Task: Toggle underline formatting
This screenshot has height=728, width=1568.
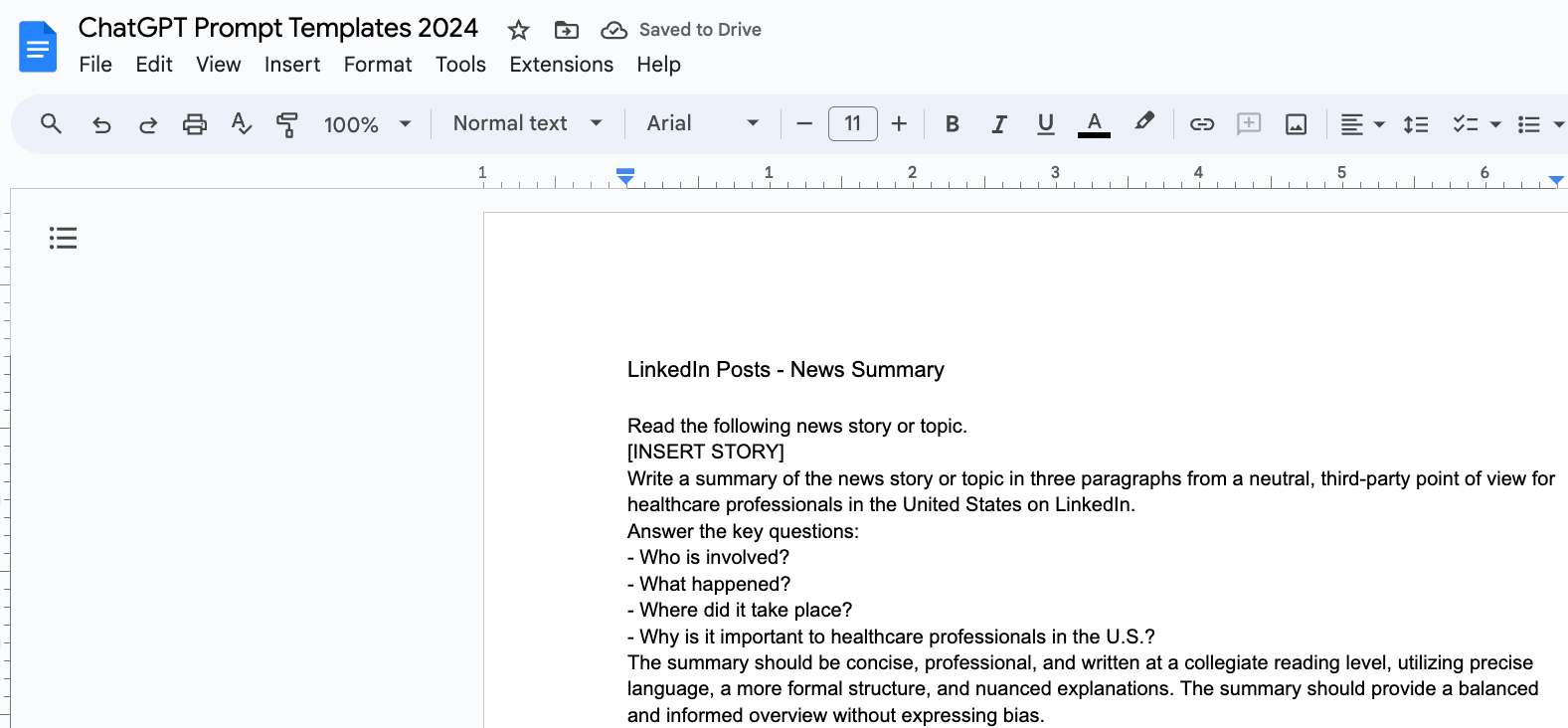Action: (x=1045, y=123)
